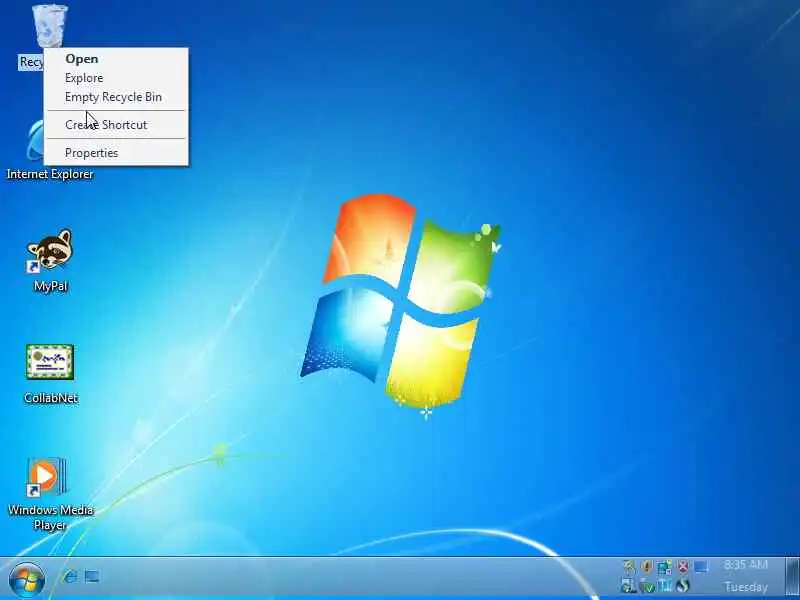Choose Open from the context menu
The width and height of the screenshot is (800, 600).
[116, 59]
